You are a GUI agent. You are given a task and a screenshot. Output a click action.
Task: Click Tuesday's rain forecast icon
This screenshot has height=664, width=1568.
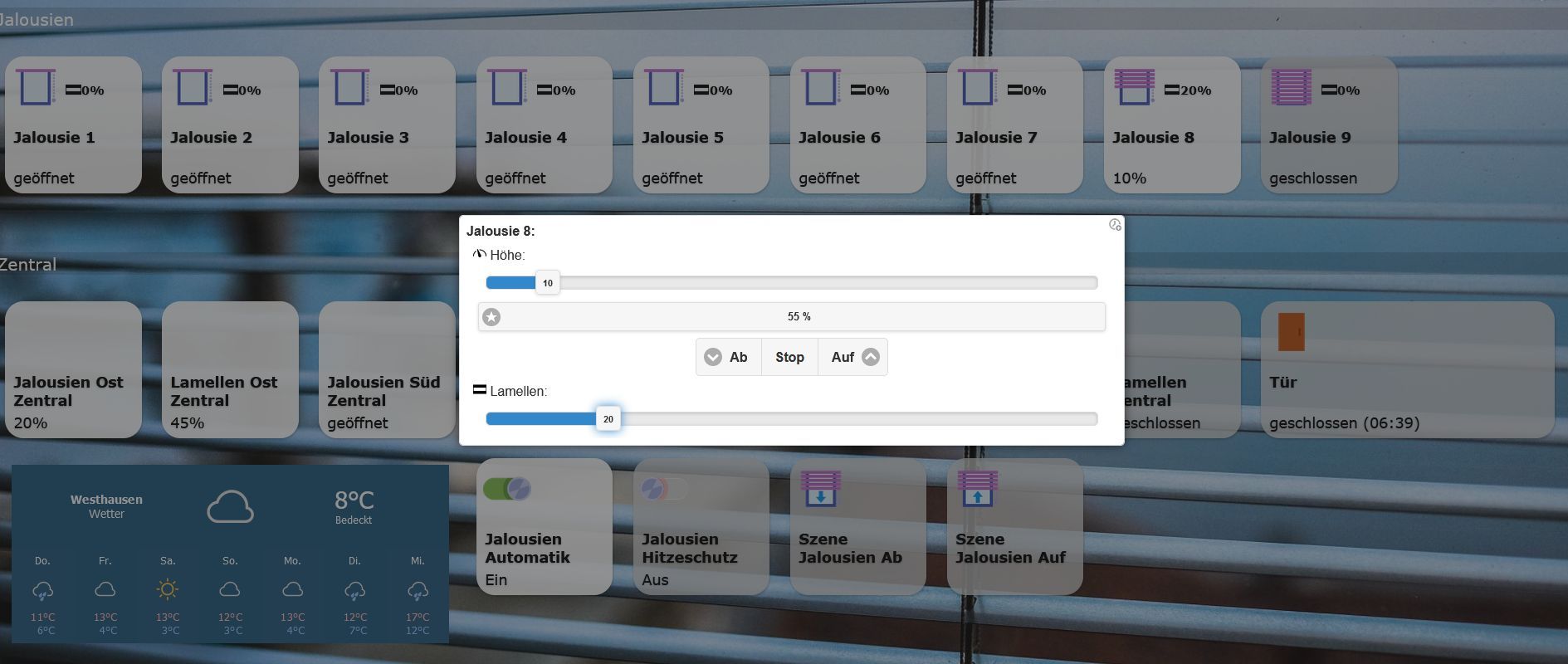(x=354, y=590)
